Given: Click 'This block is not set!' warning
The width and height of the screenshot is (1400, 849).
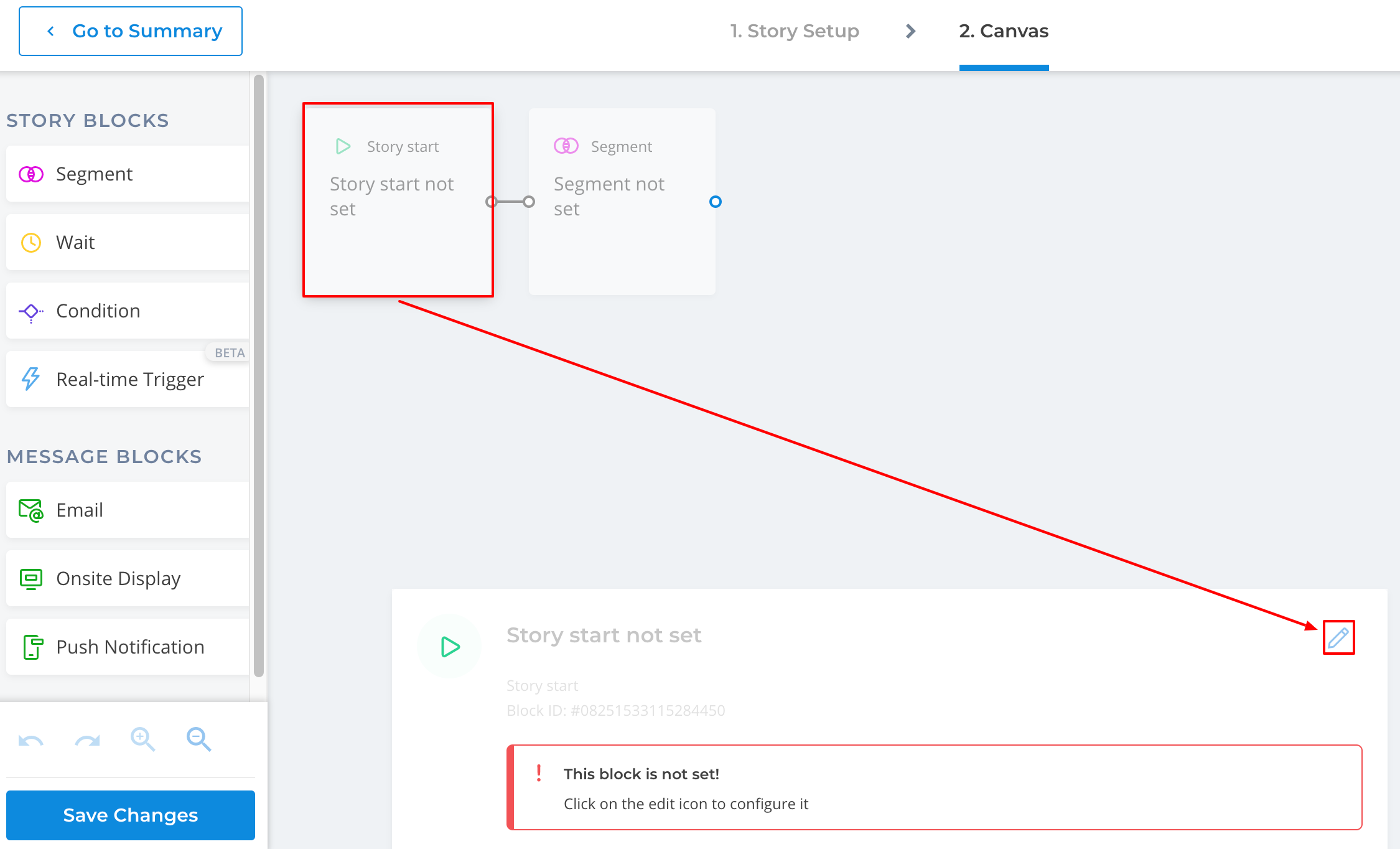Looking at the screenshot, I should 642,774.
